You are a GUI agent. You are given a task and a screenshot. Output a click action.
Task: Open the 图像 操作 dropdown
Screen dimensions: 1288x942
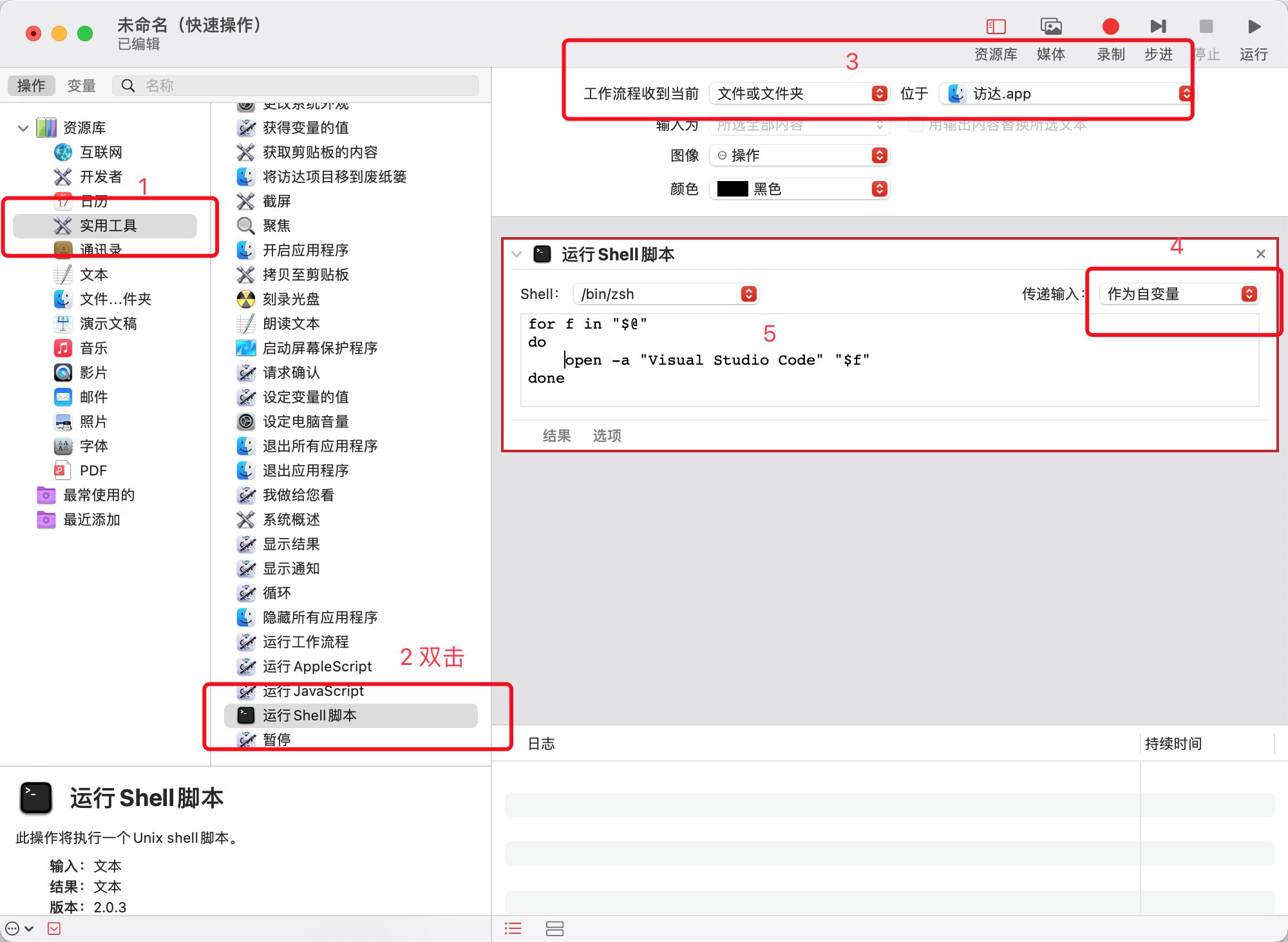[799, 155]
